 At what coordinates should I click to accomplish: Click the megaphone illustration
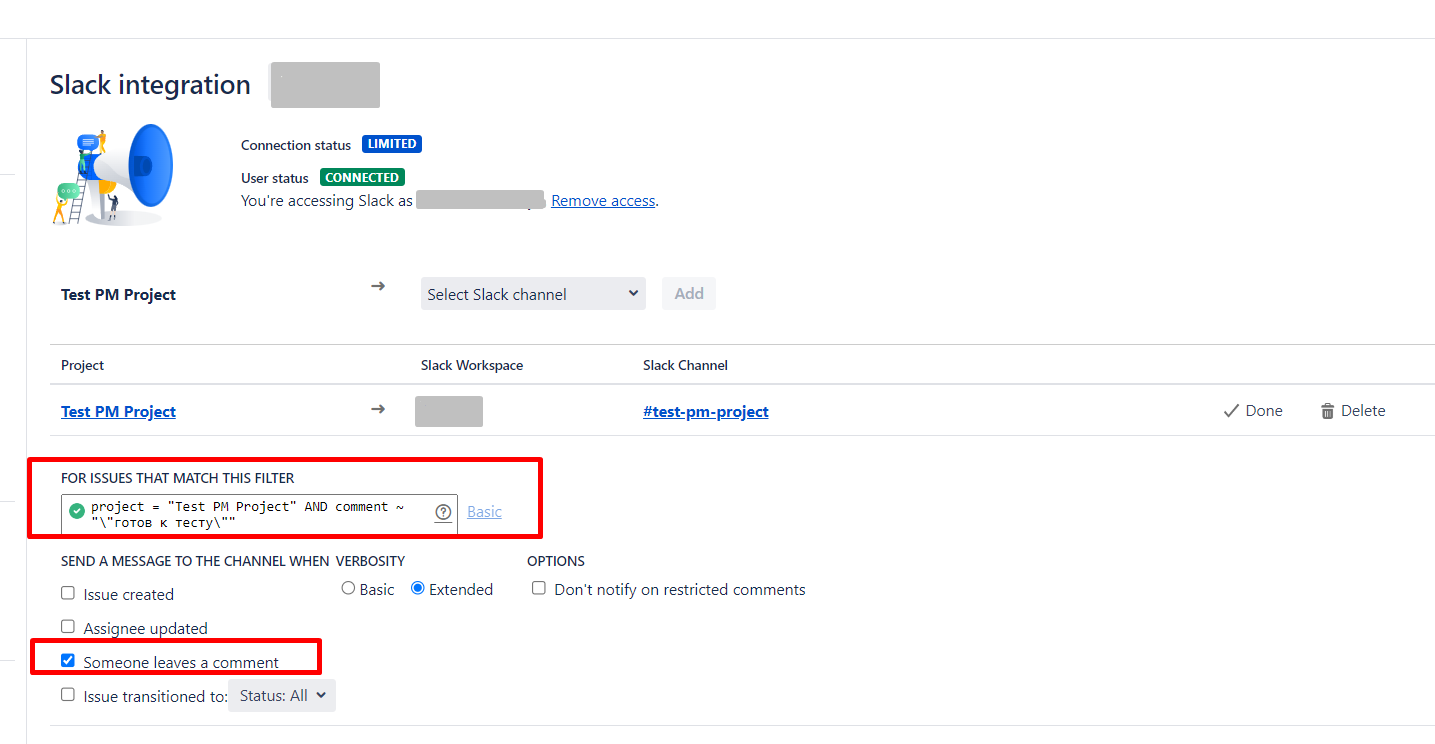pyautogui.click(x=114, y=173)
